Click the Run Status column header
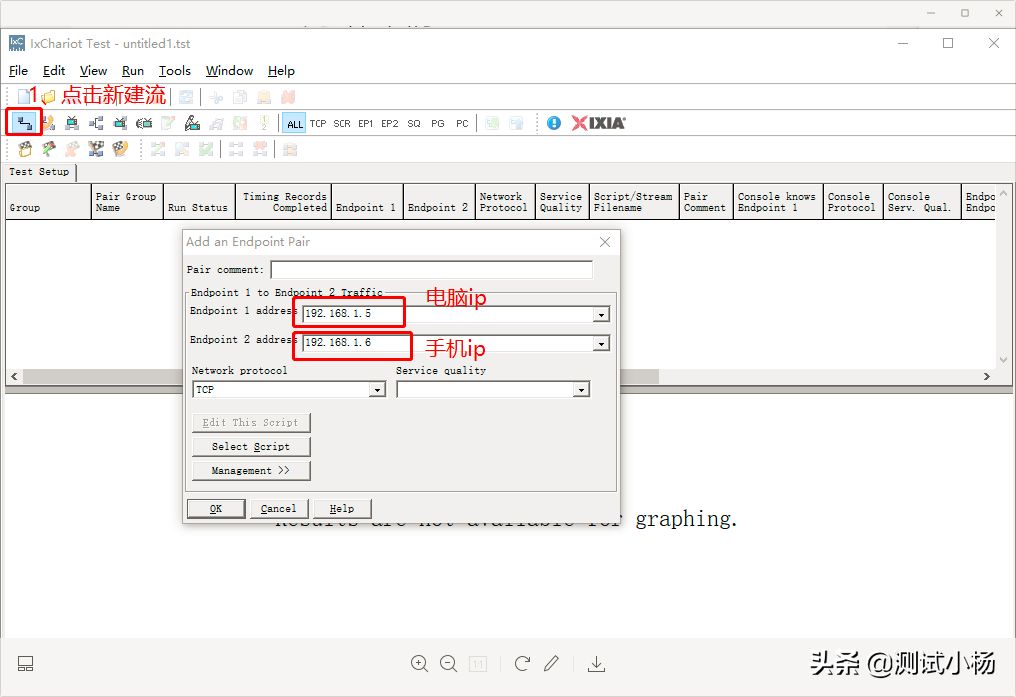Screen dimensions: 1016x697 point(198,201)
